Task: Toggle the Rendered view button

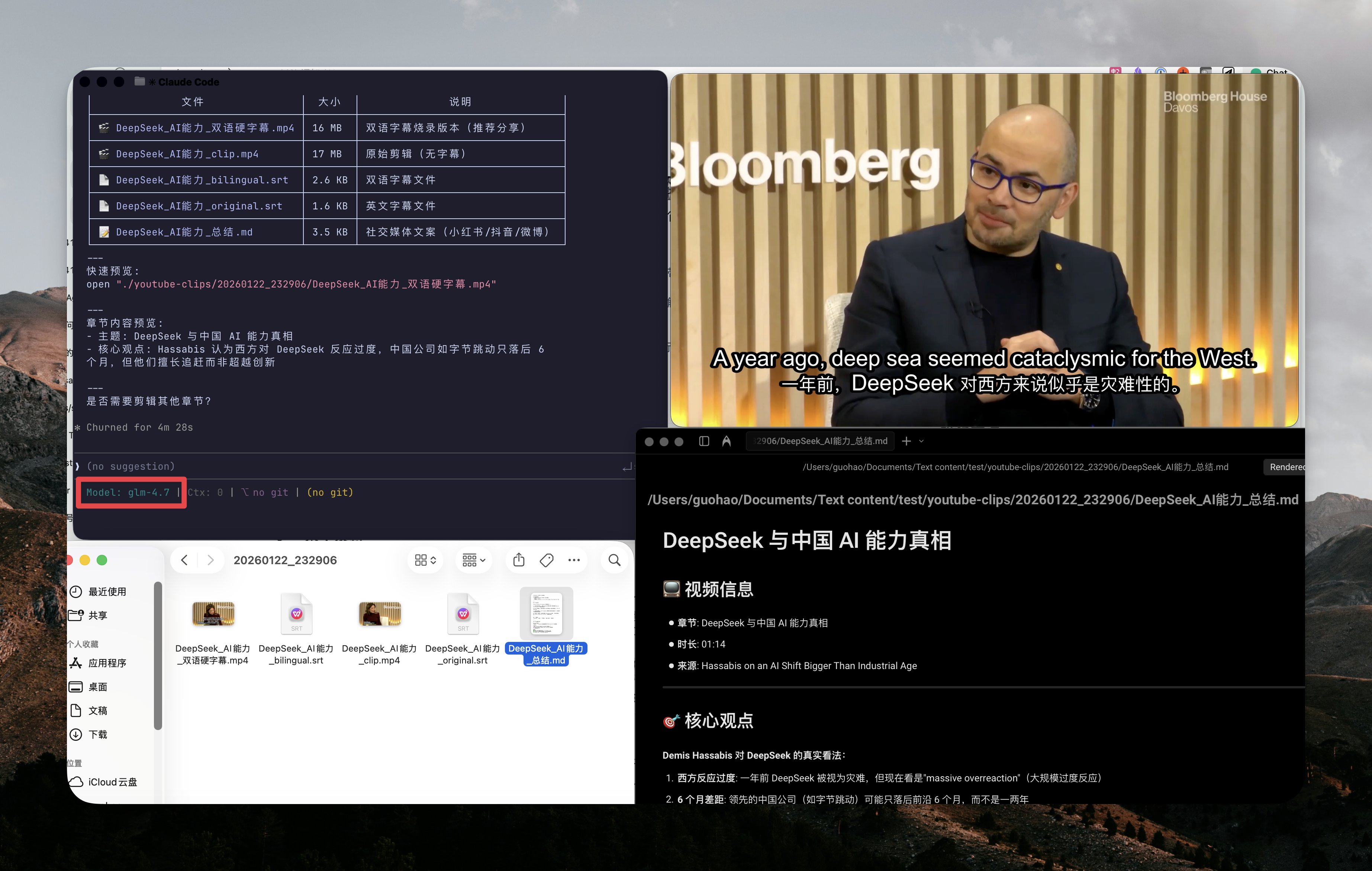Action: (1286, 467)
